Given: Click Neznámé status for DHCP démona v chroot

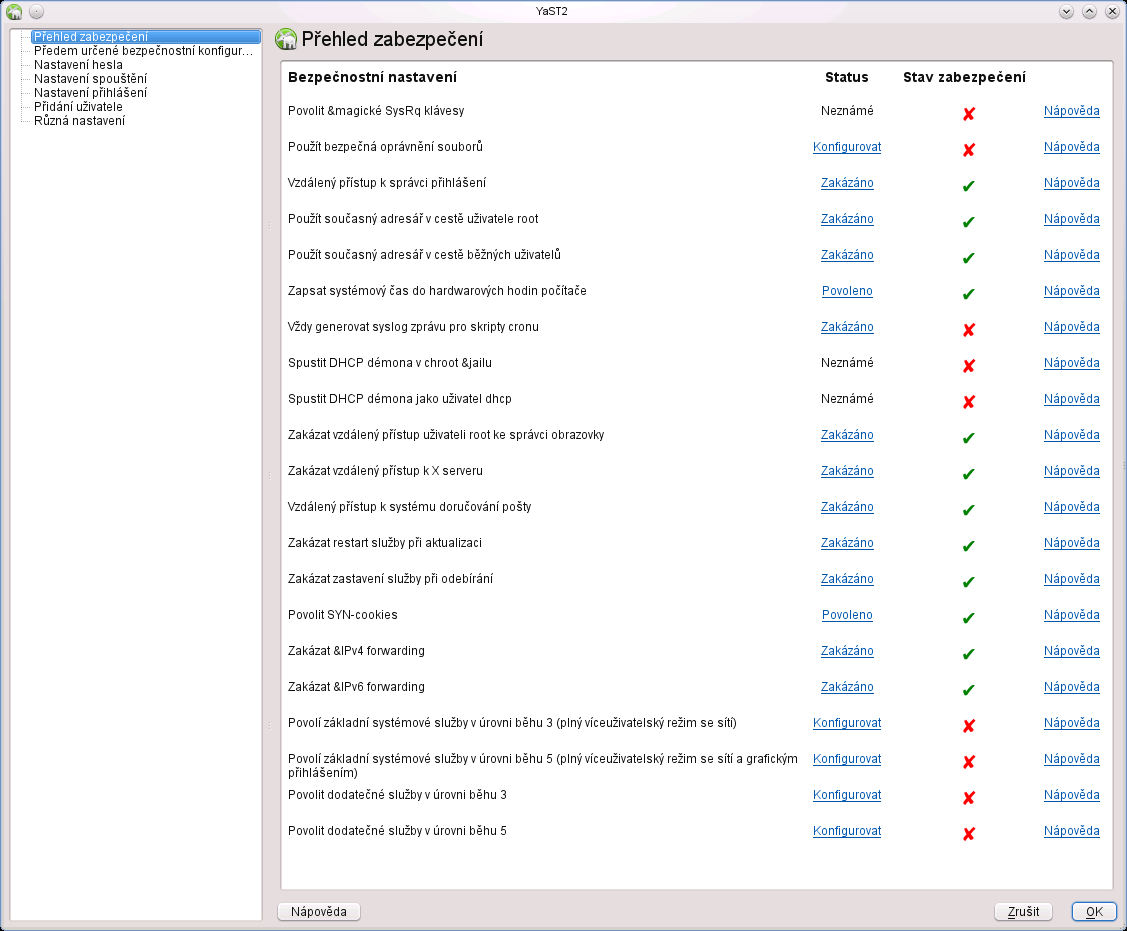Looking at the screenshot, I should click(x=847, y=362).
